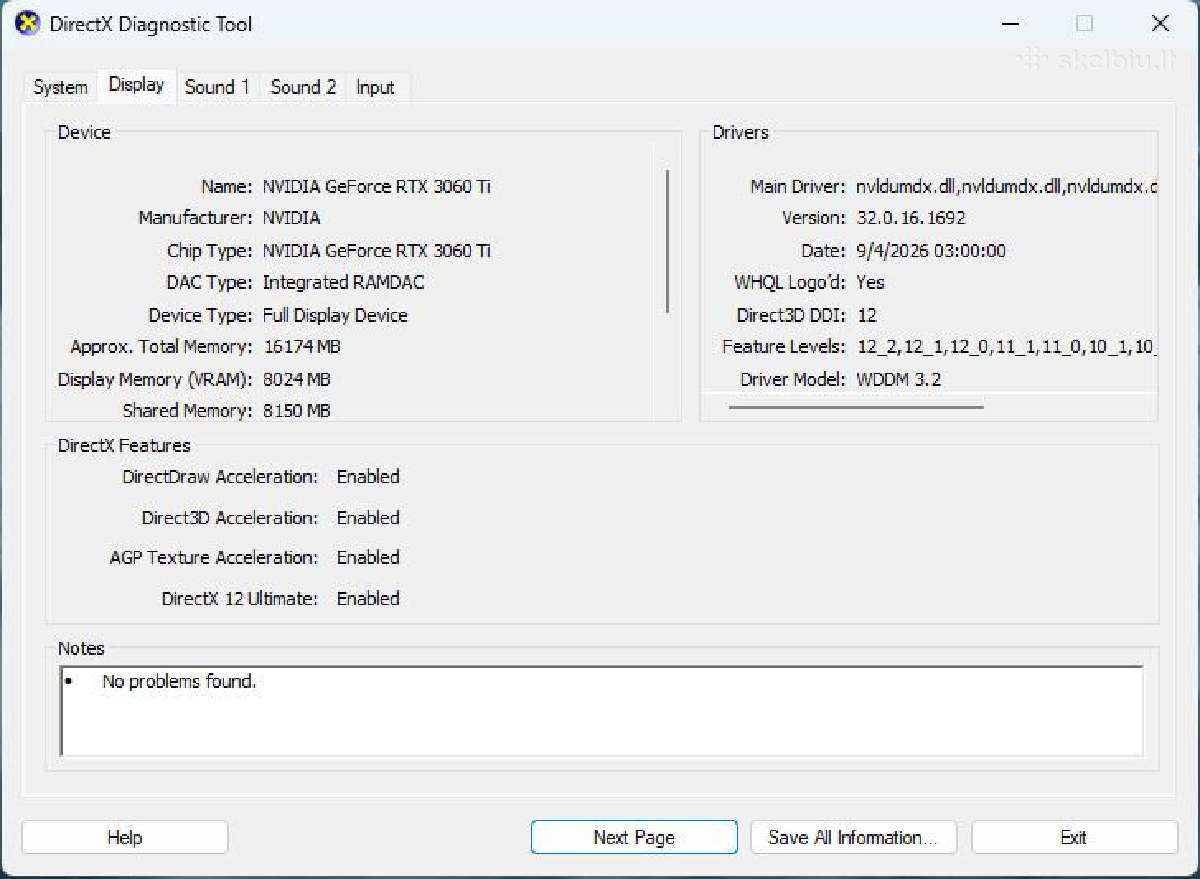Click the Integrated RAMDAC value
The image size is (1200, 879).
click(343, 283)
